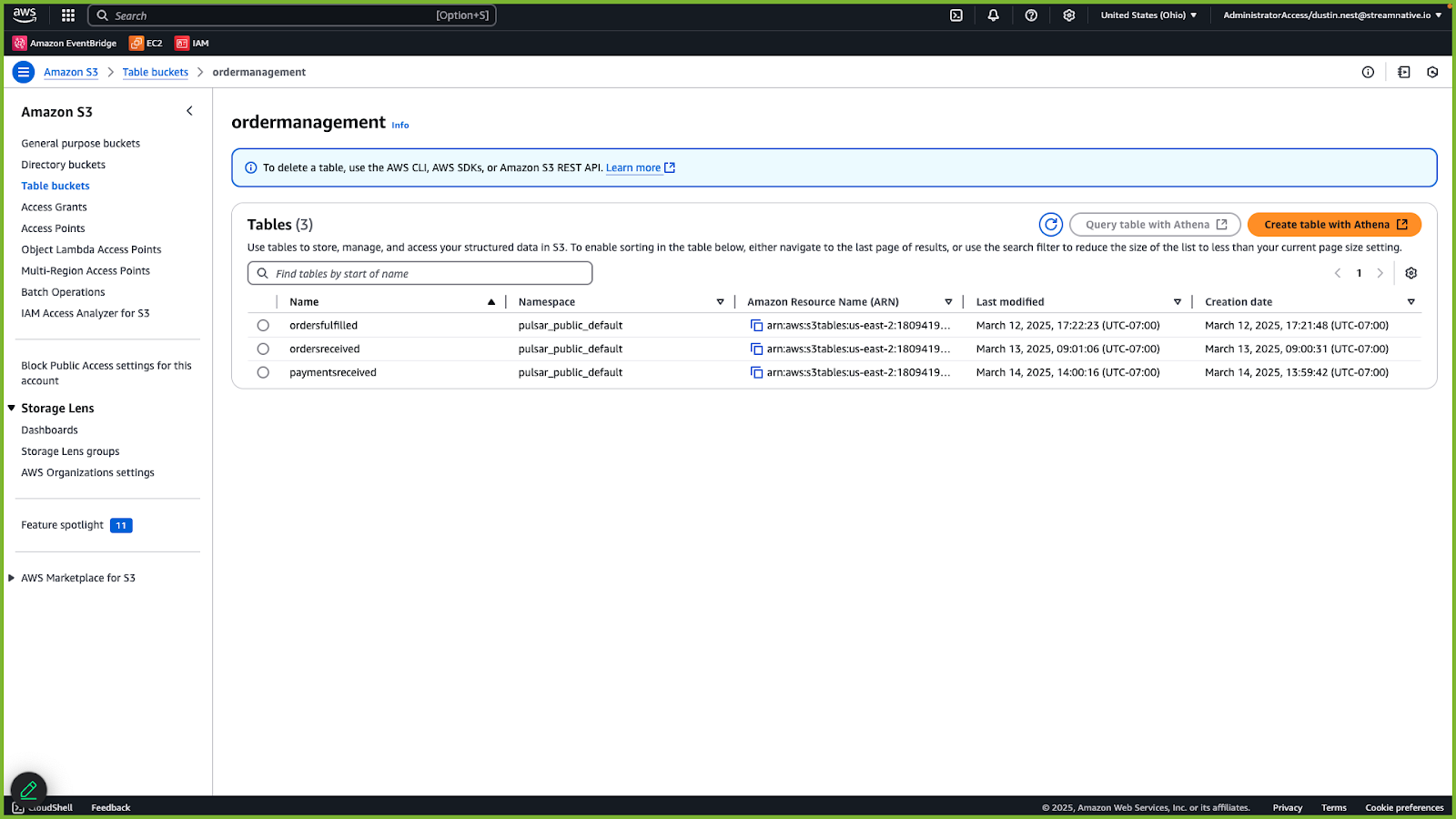Open the United States (Ohio) region dropdown
The image size is (1456, 819).
(x=1148, y=15)
